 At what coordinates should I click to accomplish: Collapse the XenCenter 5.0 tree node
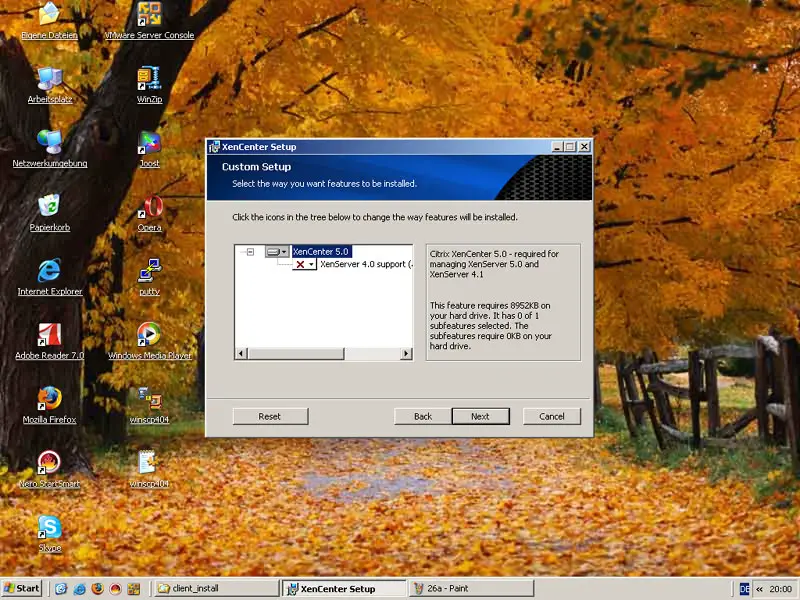pos(250,252)
